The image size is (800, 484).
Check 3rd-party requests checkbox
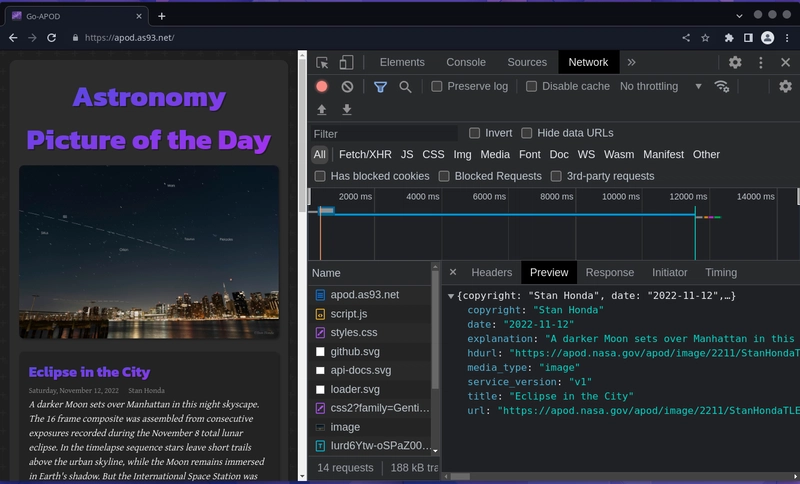556,176
